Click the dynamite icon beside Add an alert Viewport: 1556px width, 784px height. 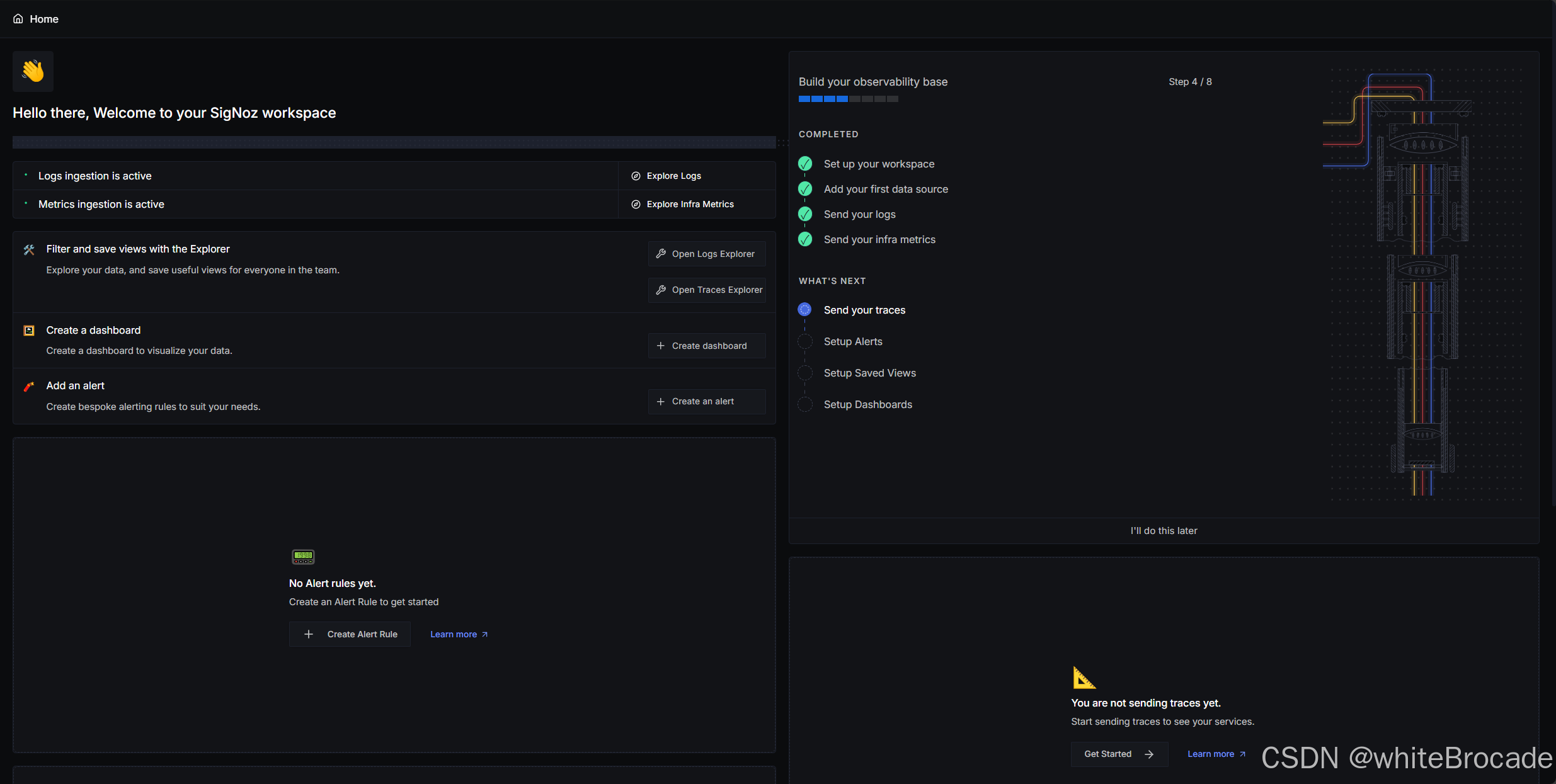tap(29, 386)
